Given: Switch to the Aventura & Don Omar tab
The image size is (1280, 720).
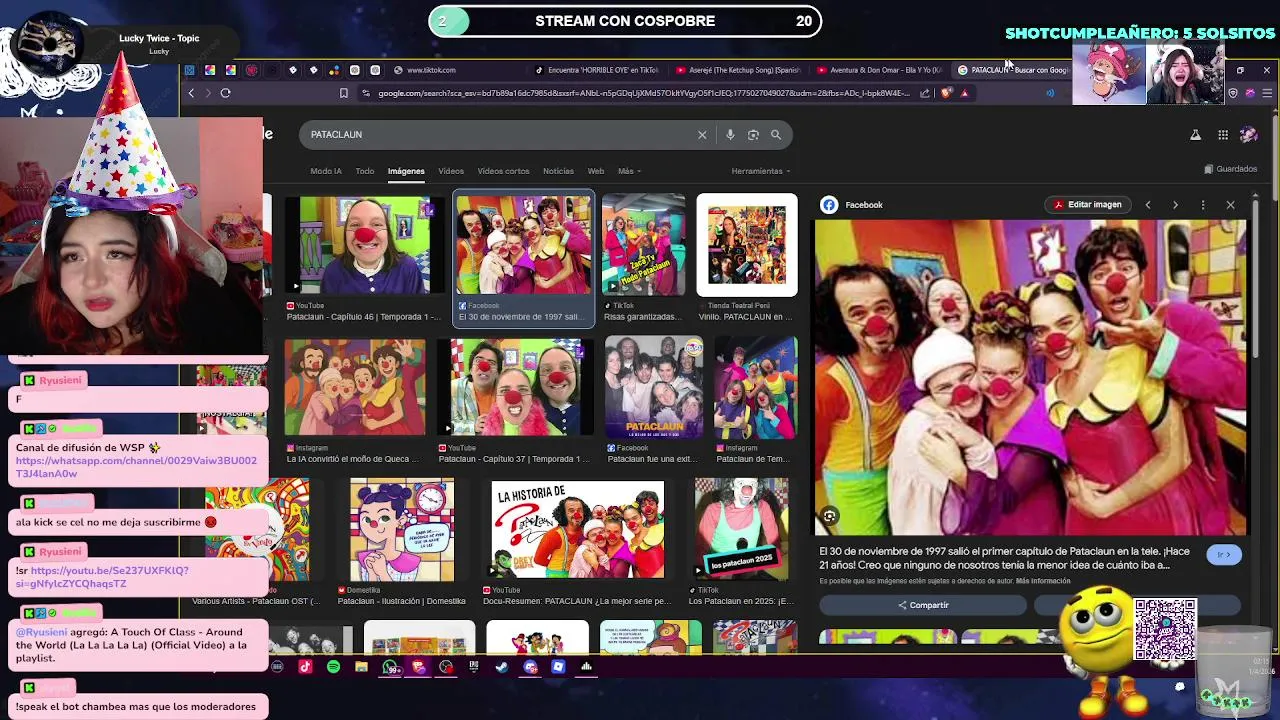Looking at the screenshot, I should 879,70.
